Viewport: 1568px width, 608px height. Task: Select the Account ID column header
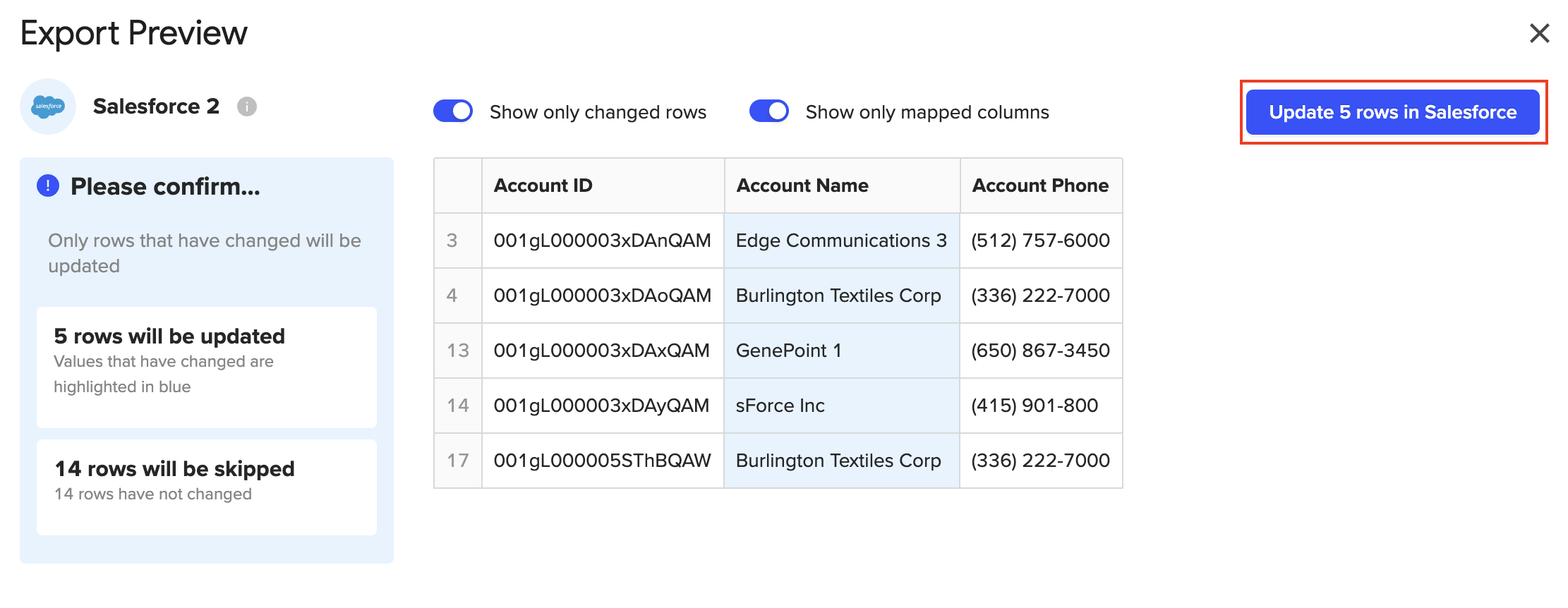tap(543, 186)
